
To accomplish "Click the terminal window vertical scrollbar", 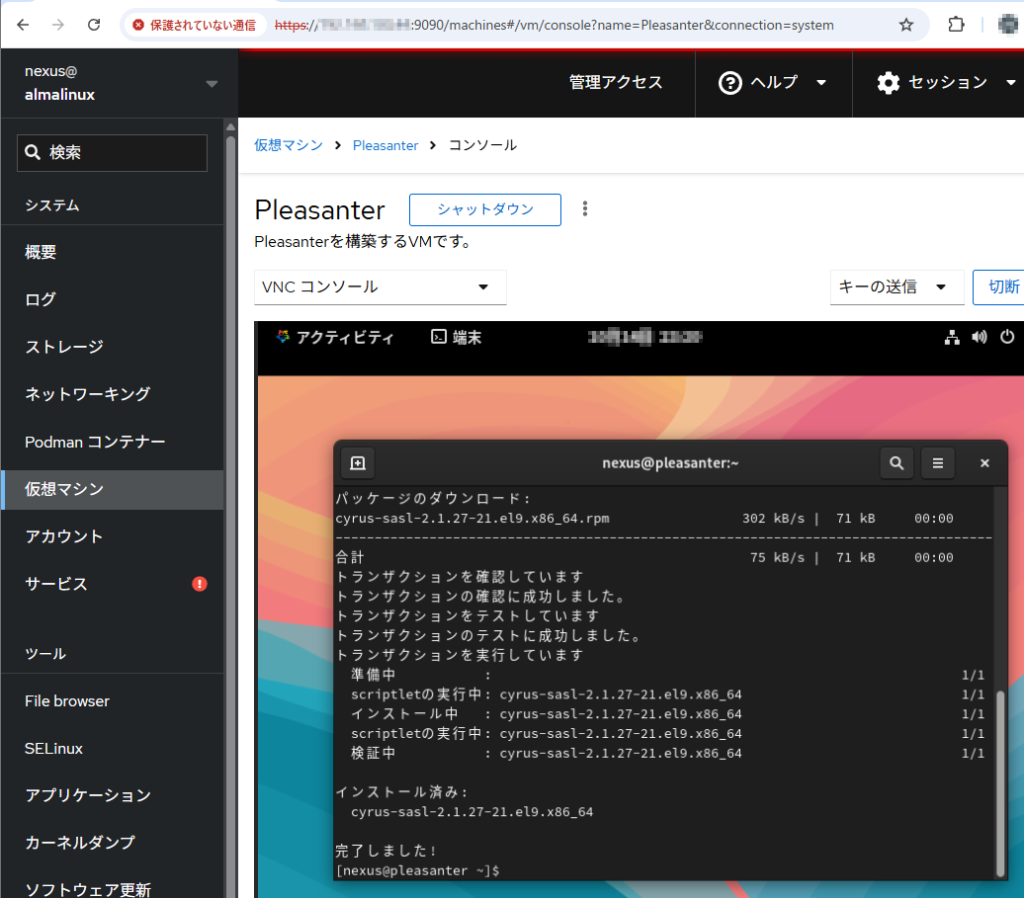I will pos(1001,780).
